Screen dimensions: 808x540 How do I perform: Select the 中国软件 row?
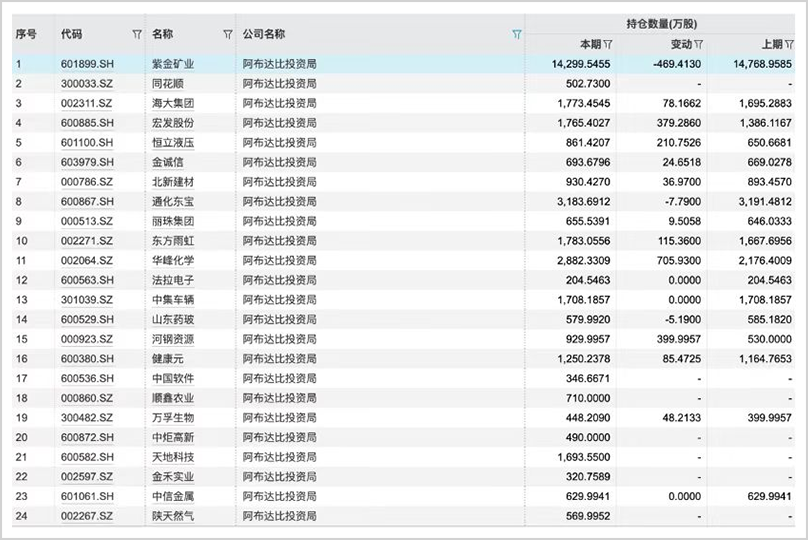coord(173,378)
